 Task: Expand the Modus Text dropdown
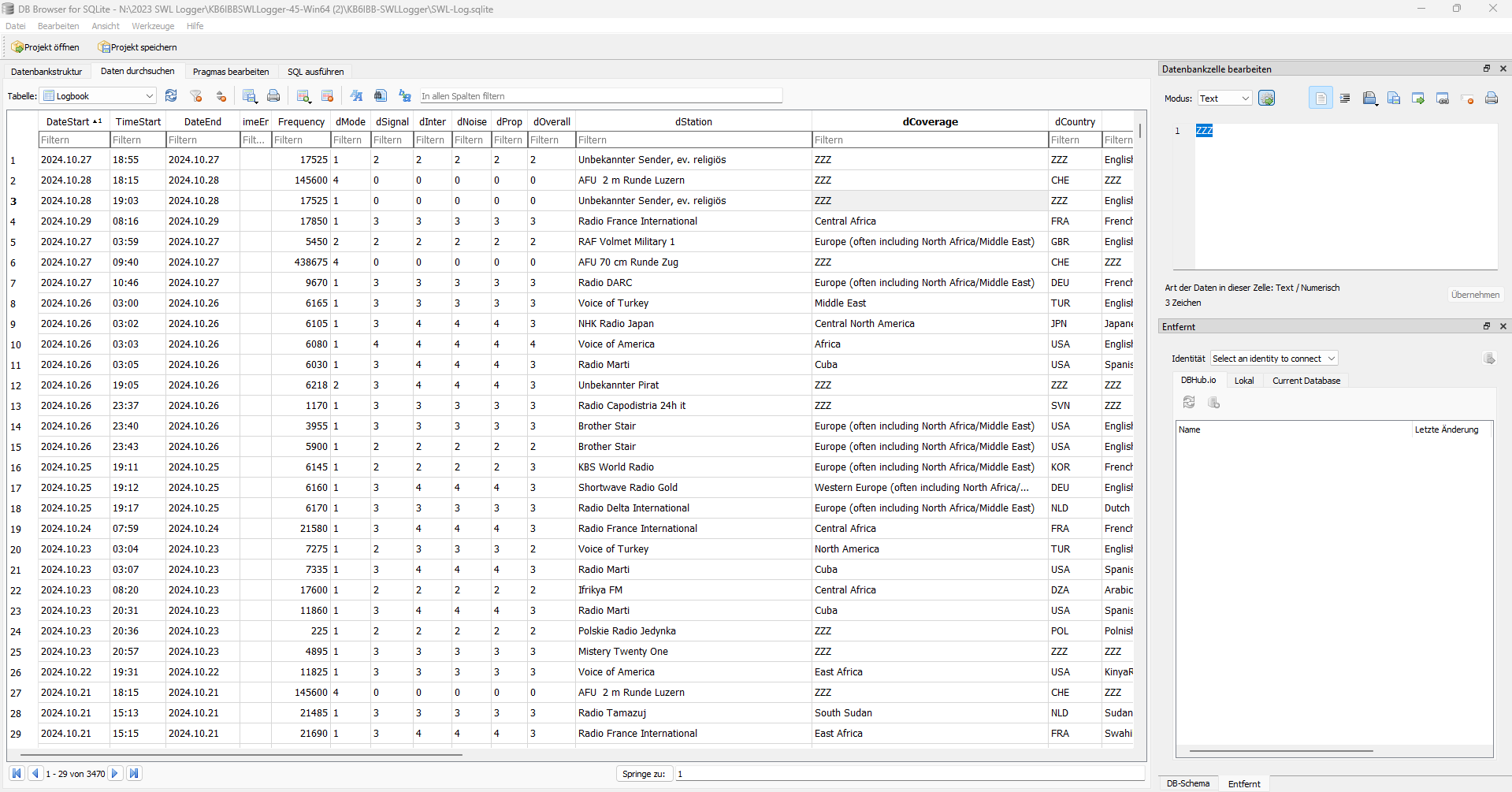tap(1224, 99)
